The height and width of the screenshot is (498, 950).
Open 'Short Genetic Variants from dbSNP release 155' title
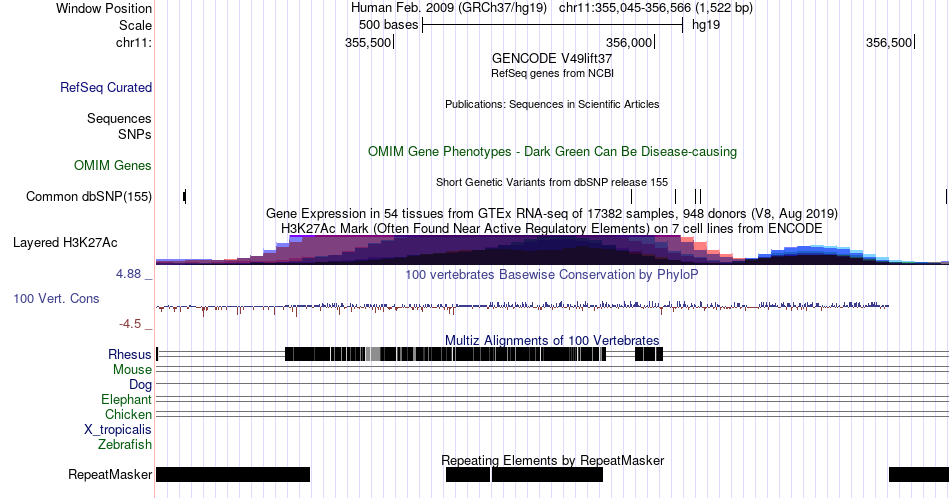click(552, 182)
